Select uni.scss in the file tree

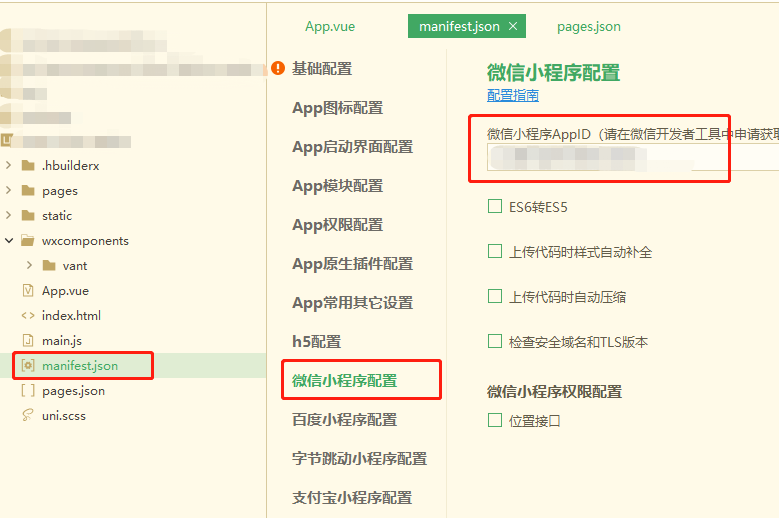pos(64,416)
